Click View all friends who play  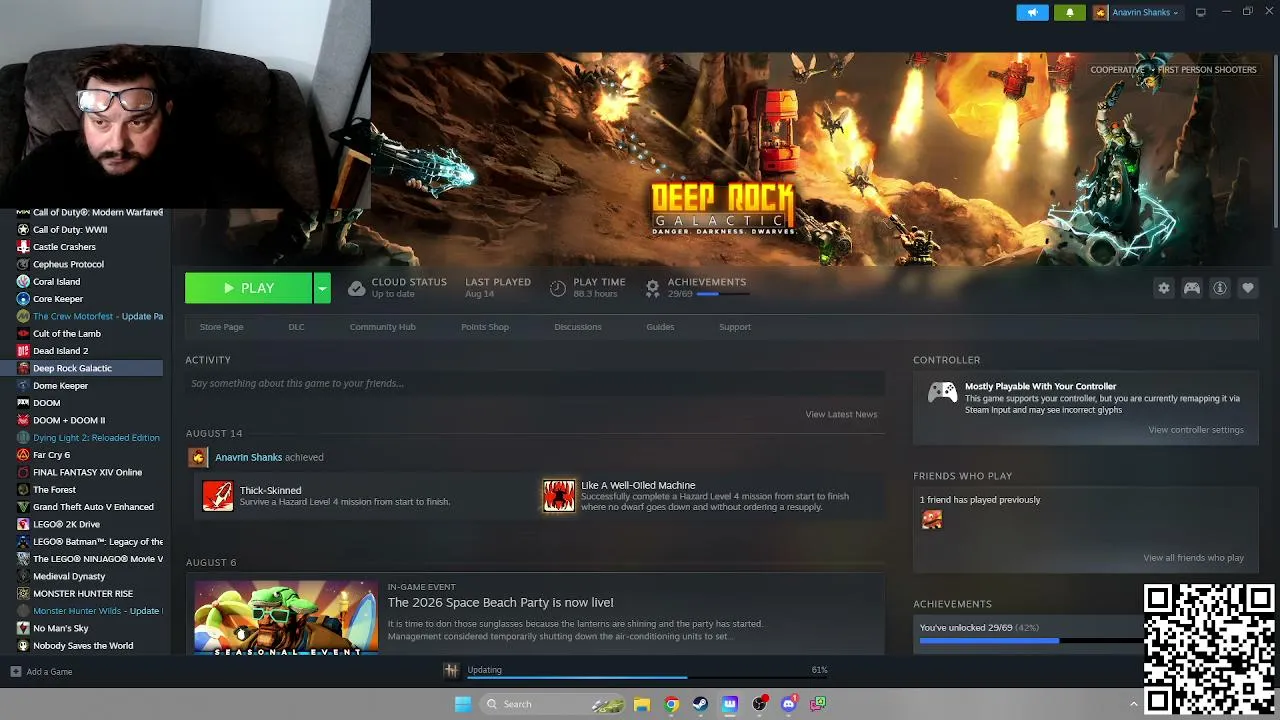[1194, 558]
